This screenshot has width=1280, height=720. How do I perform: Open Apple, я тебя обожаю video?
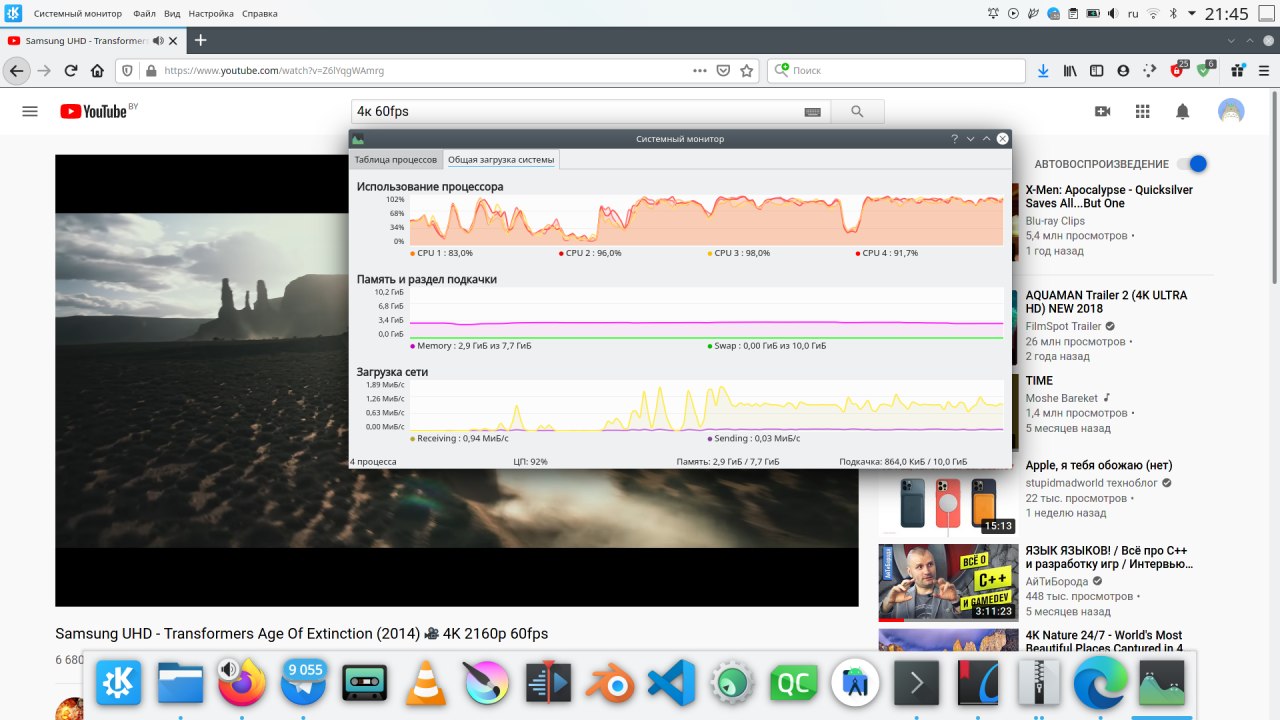1099,465
